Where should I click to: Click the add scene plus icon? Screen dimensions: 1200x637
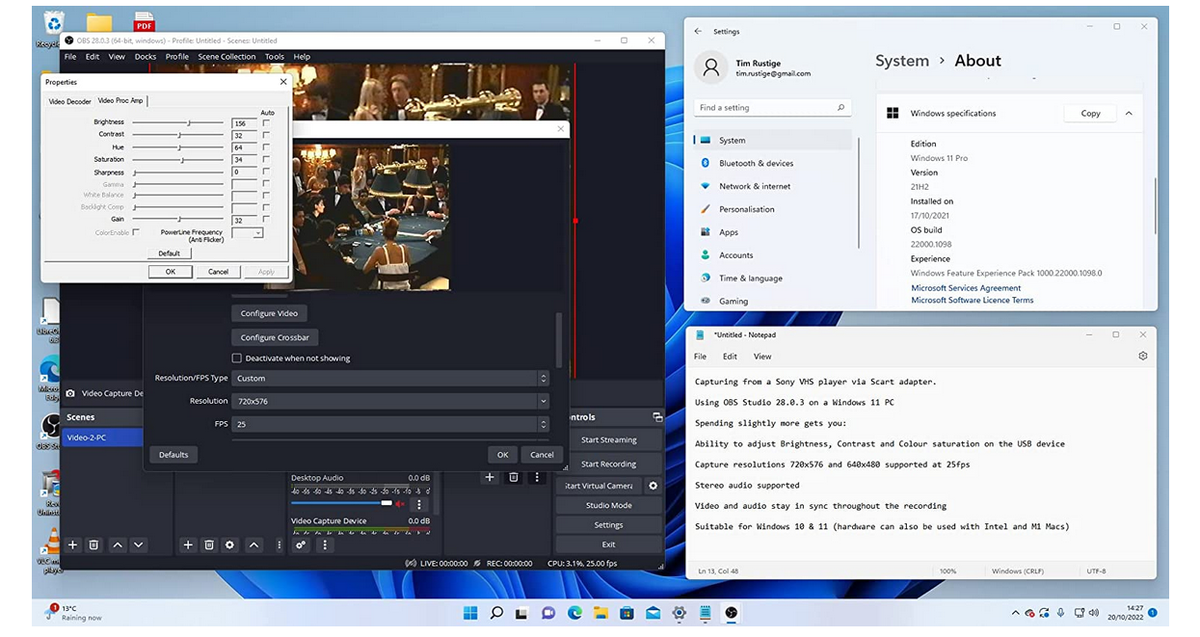73,545
